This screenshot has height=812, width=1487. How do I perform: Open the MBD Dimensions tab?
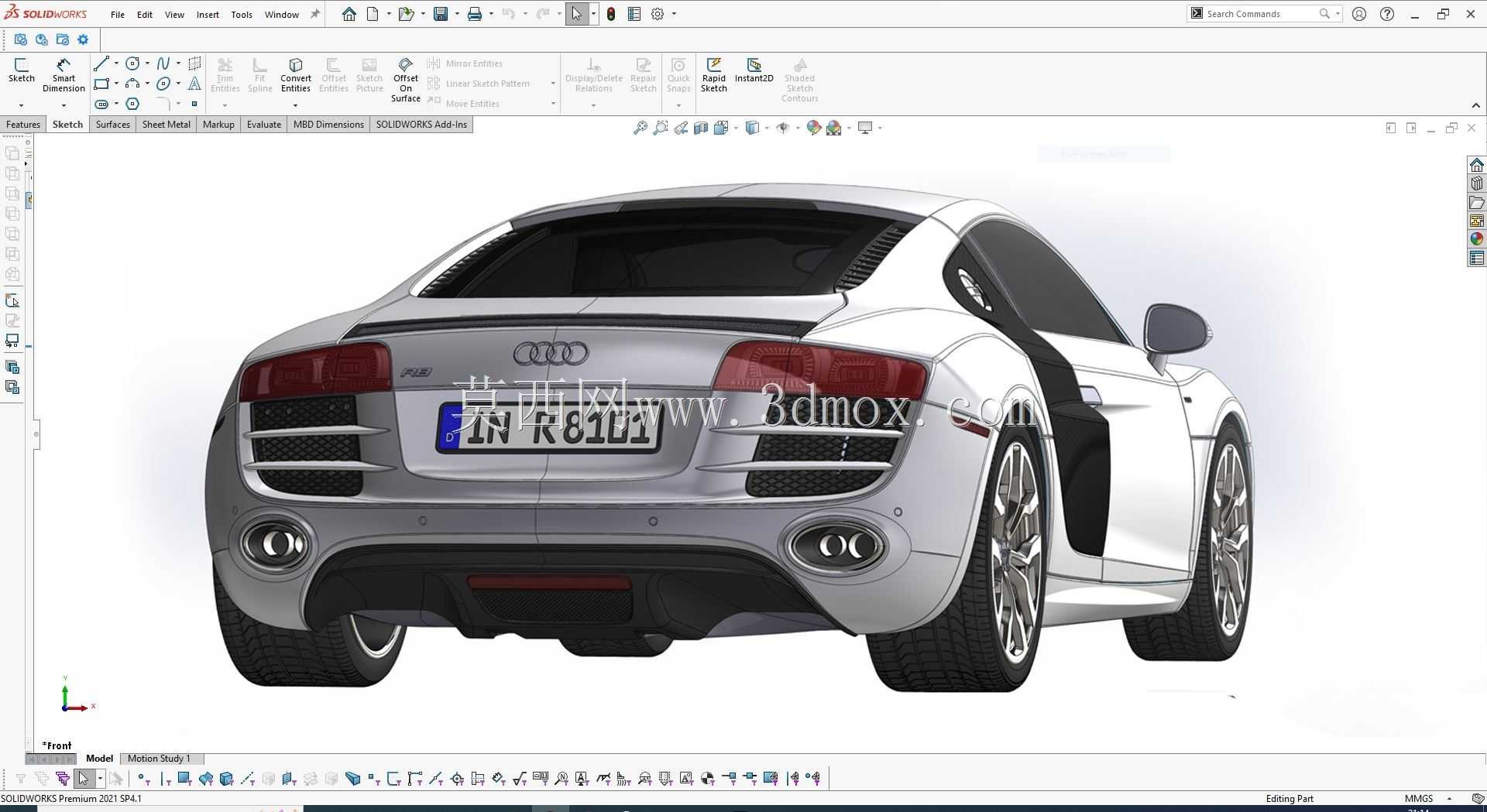[328, 125]
